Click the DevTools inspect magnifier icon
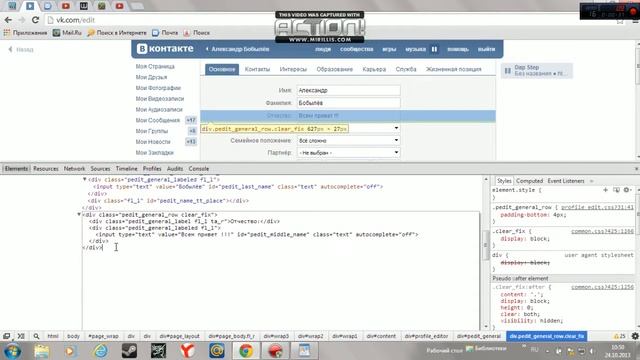The height and width of the screenshot is (360, 640). point(36,336)
